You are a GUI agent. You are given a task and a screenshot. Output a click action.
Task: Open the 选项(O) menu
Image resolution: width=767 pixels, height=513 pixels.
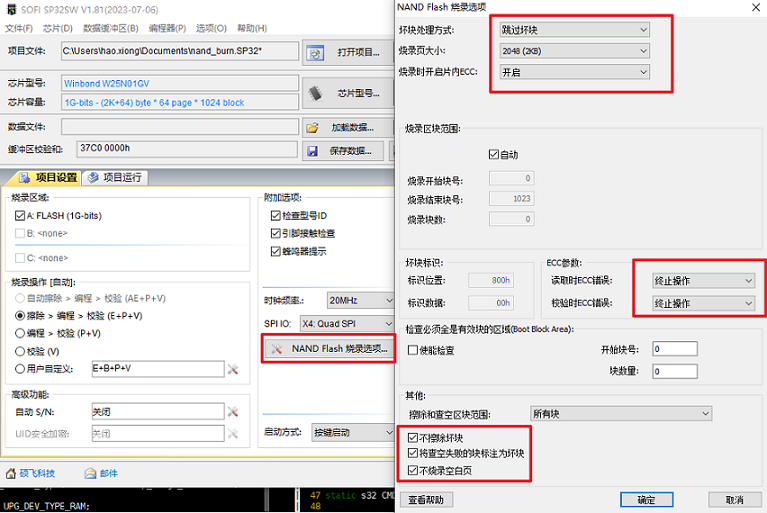[x=211, y=28]
